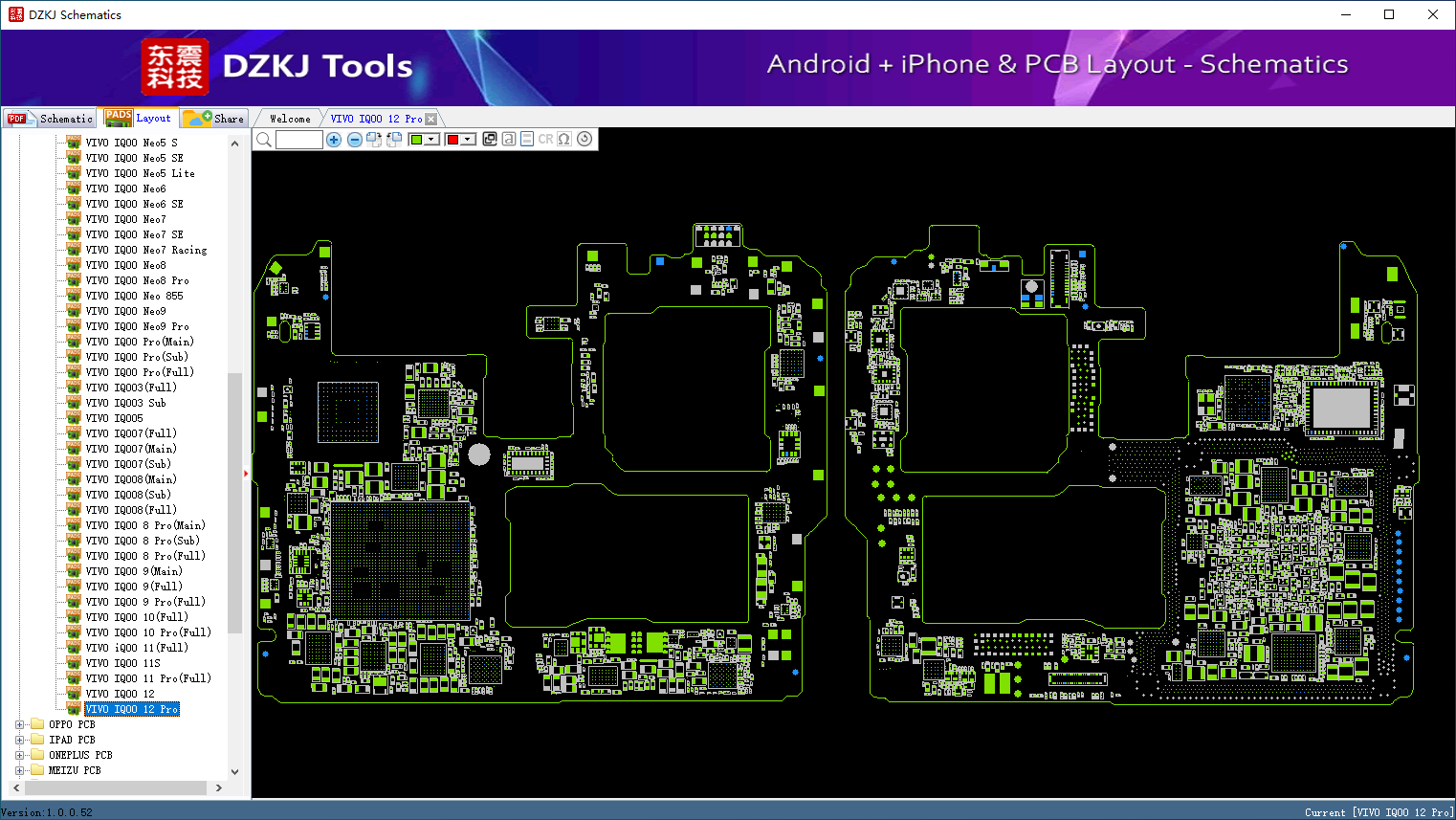Click the Version:1.0.0.52 status text
1456x820 pixels.
pos(47,812)
